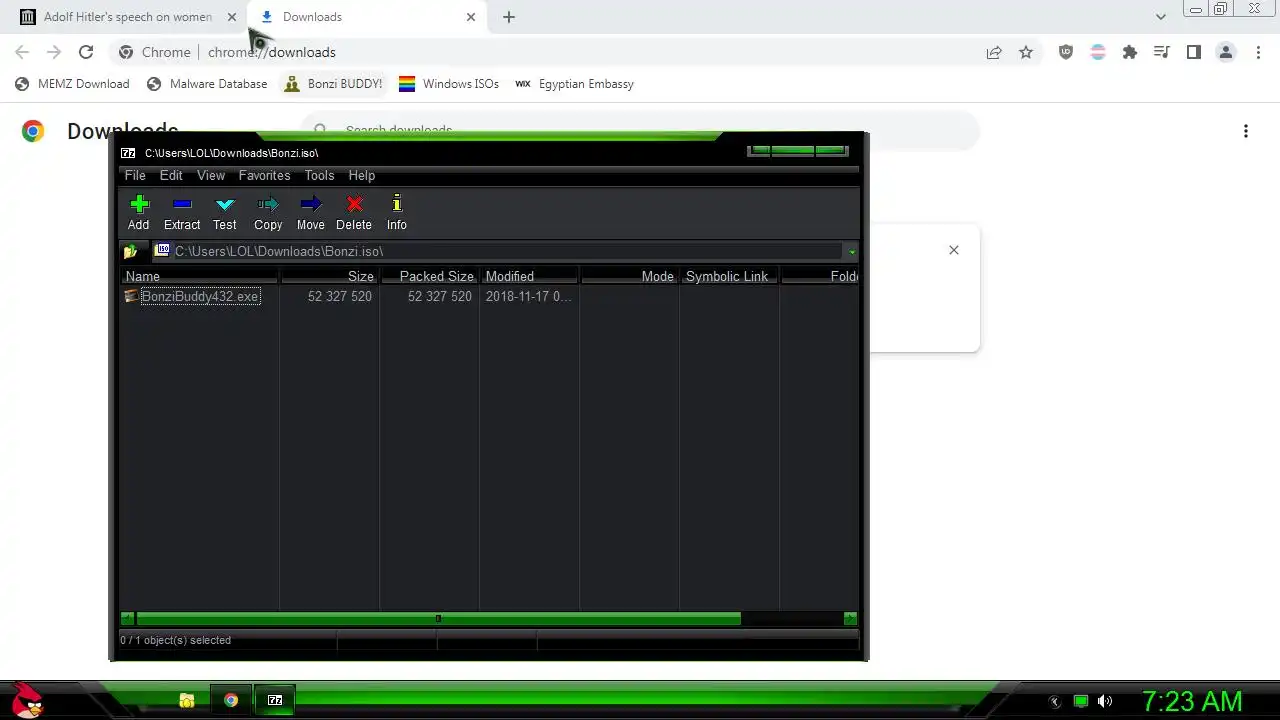
Task: Sort by the Name column header
Action: coord(199,276)
